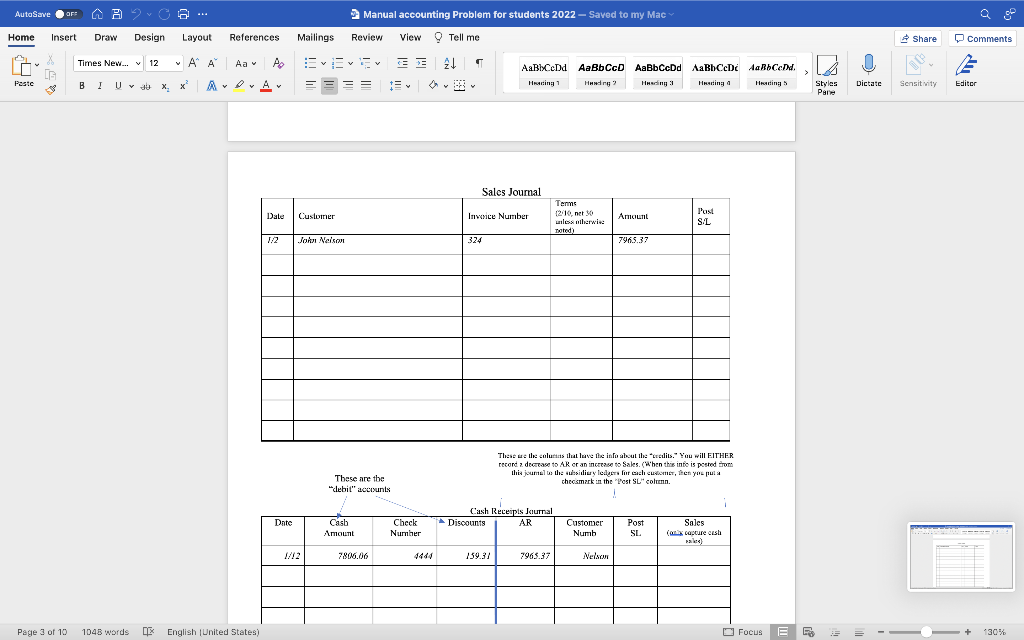Open the Format Painter
Screen dimensions: 1024x640
pyautogui.click(x=50, y=90)
